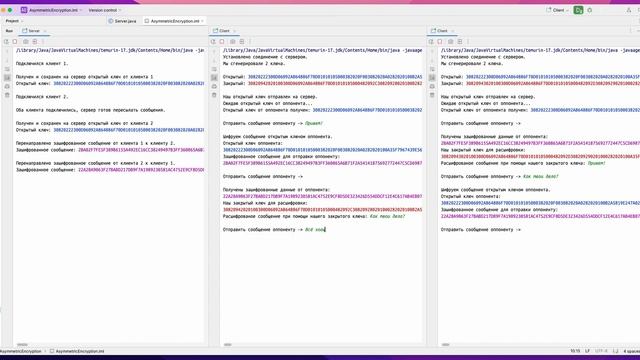Open the Client run configuration dropdown

point(558,10)
